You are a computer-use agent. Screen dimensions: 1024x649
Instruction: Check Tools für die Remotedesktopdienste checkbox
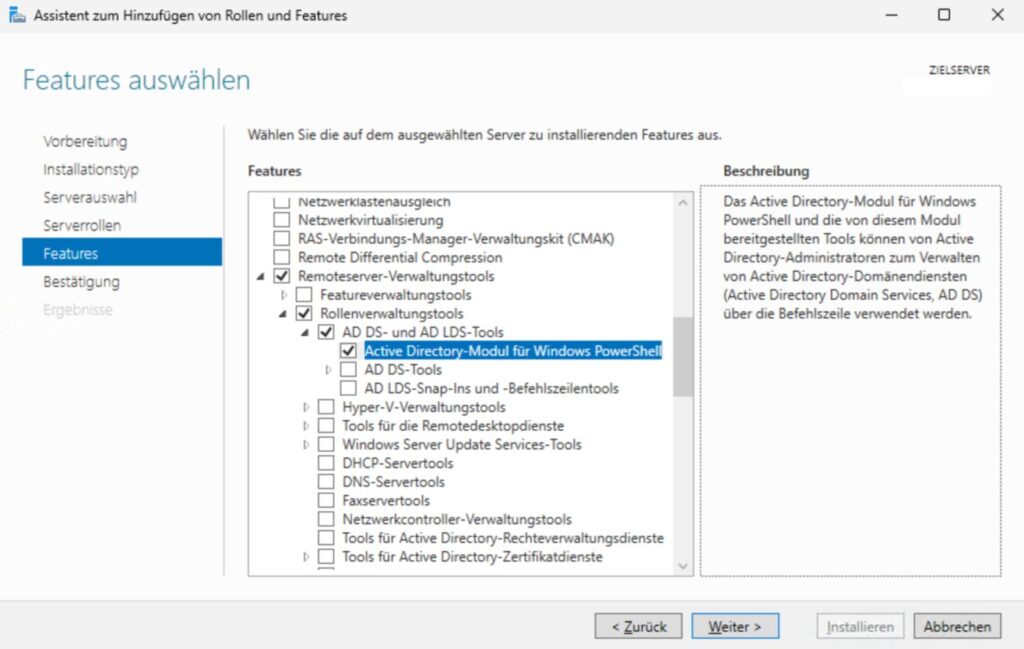point(326,426)
